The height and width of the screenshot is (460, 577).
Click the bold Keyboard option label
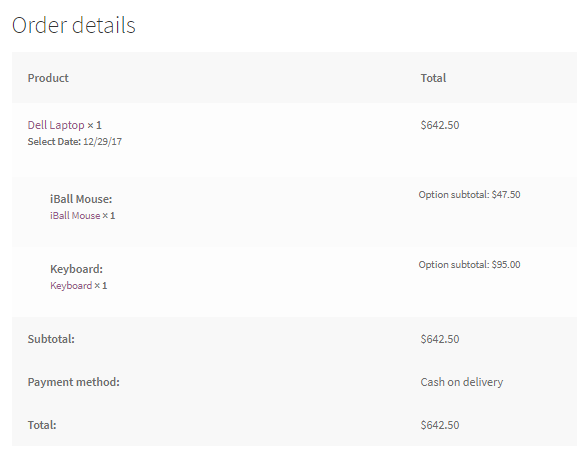click(x=77, y=269)
